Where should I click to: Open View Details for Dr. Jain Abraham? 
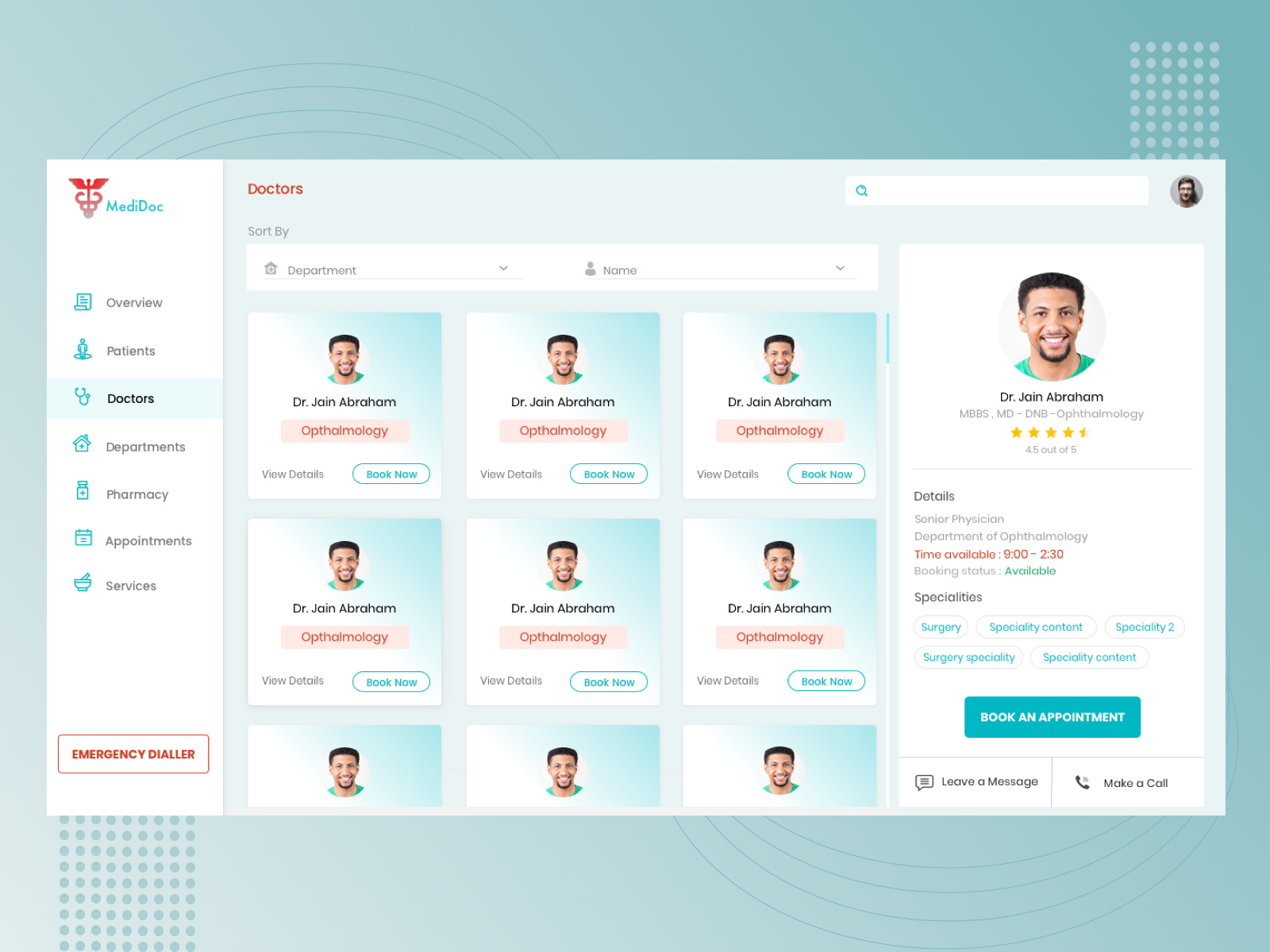point(293,474)
